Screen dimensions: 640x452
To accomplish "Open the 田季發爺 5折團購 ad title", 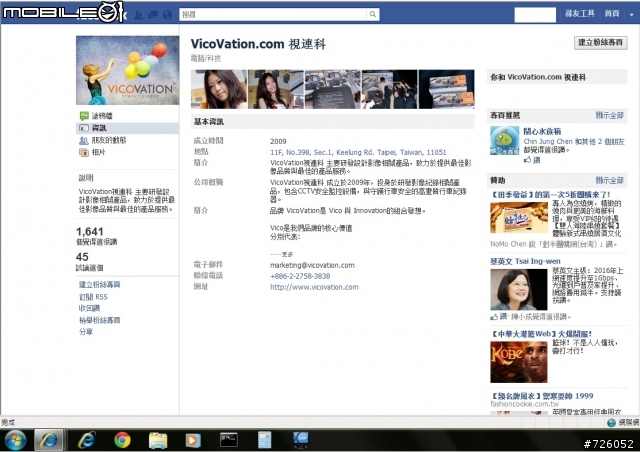I will tap(551, 194).
